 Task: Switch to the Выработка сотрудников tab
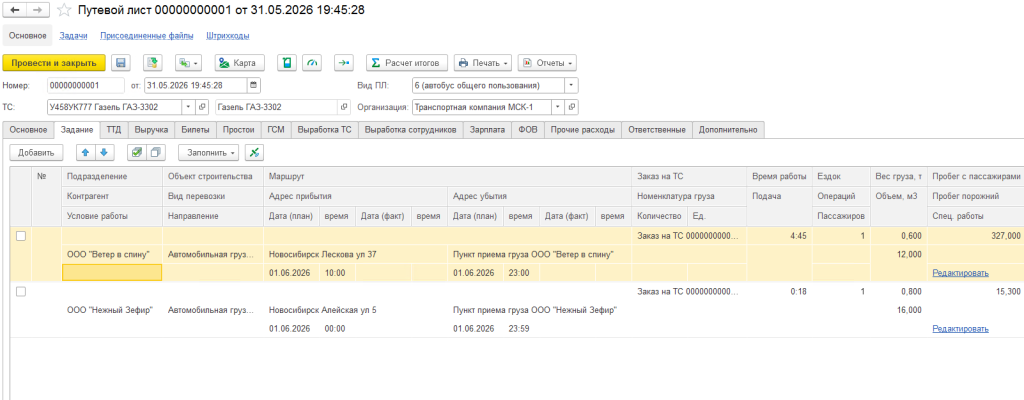pos(411,130)
